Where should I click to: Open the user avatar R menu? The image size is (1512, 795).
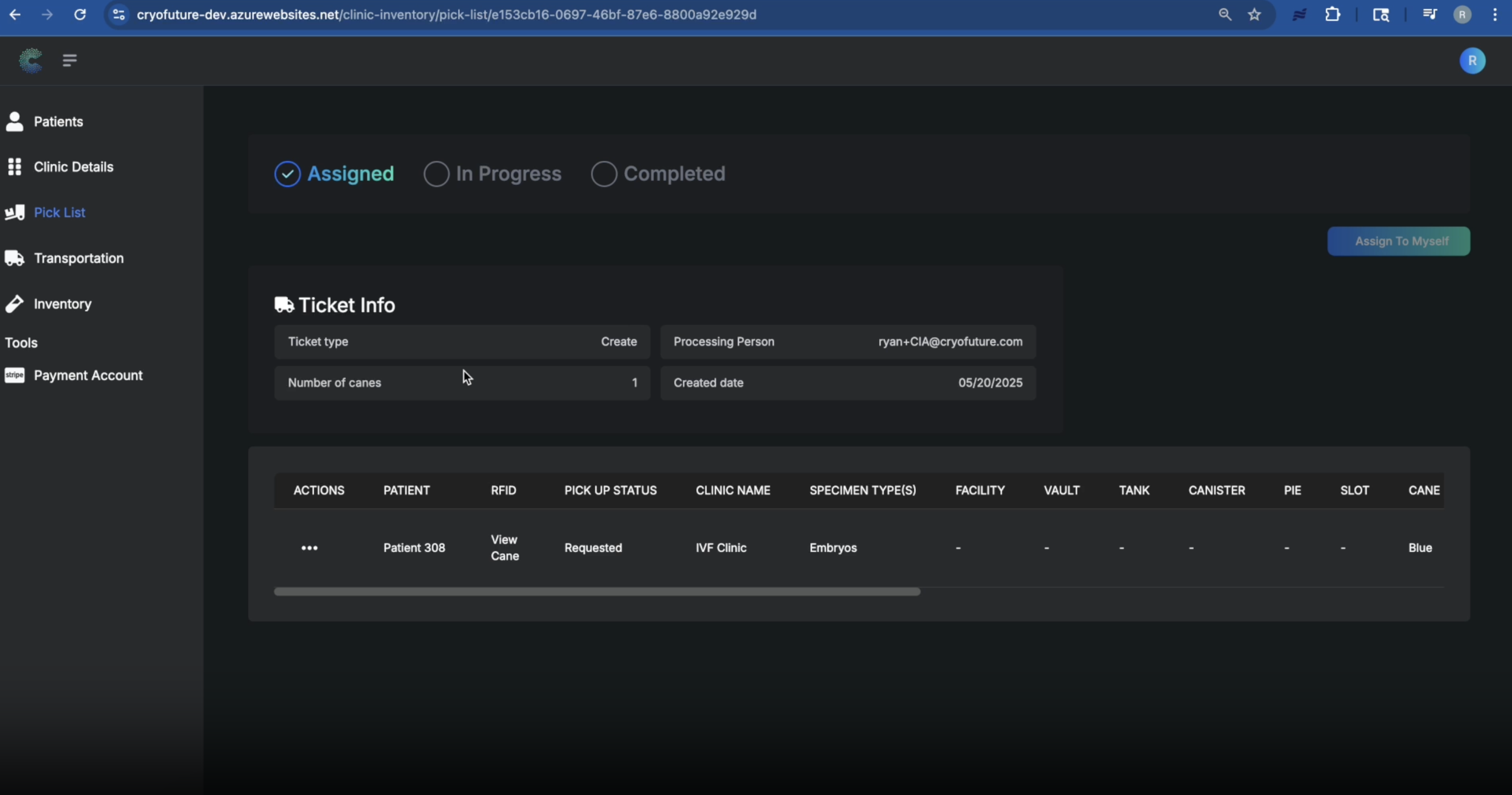click(1472, 61)
